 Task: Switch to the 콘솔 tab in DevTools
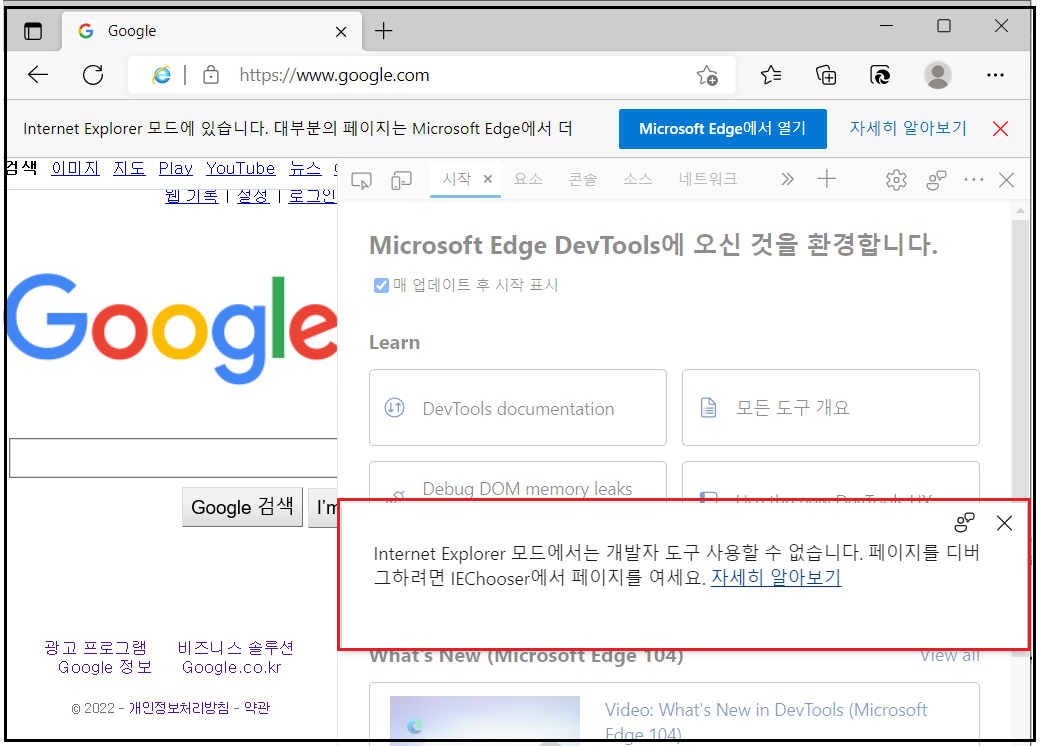583,179
